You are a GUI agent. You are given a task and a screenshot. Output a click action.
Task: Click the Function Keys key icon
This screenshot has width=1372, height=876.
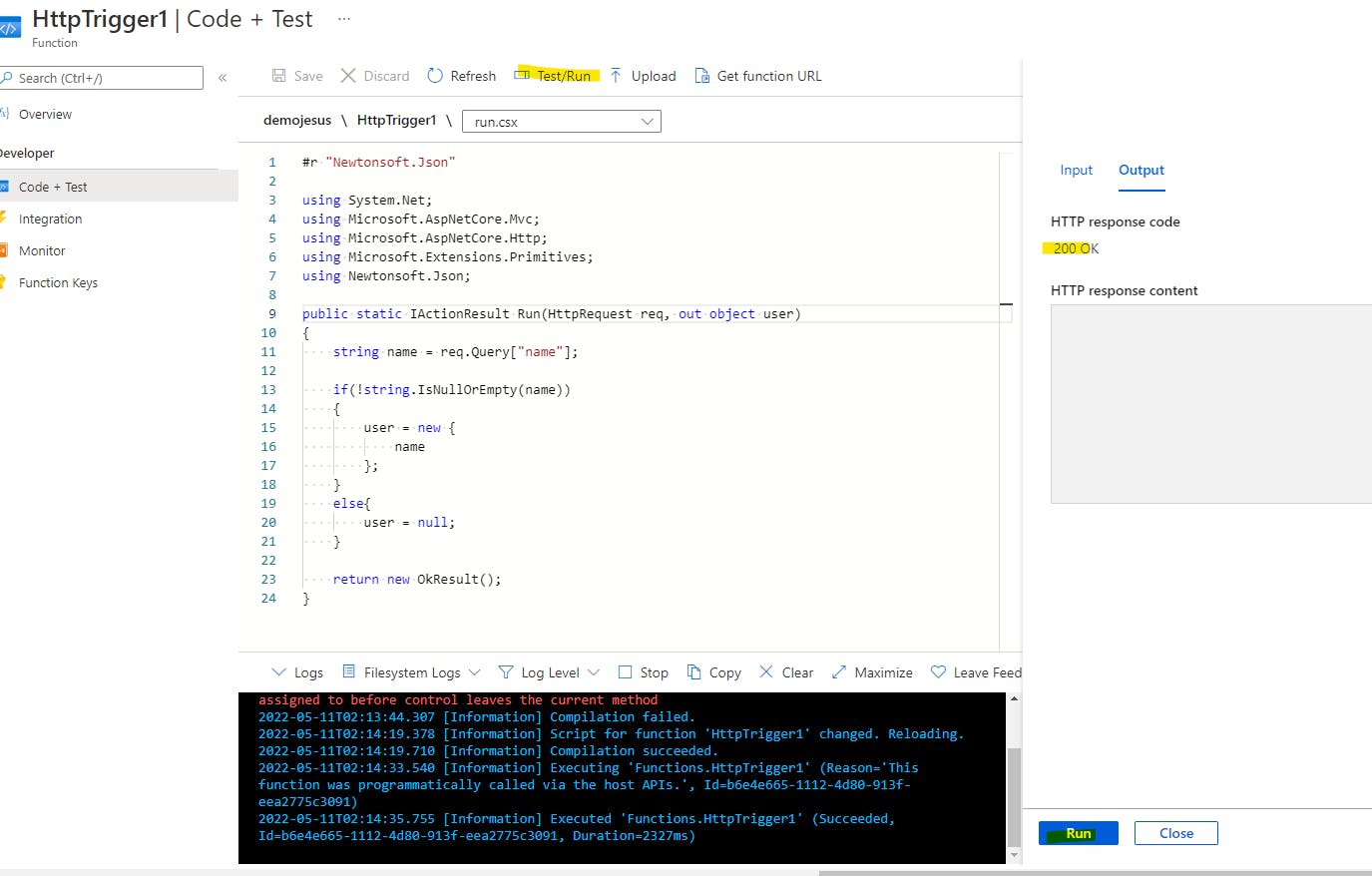4,282
